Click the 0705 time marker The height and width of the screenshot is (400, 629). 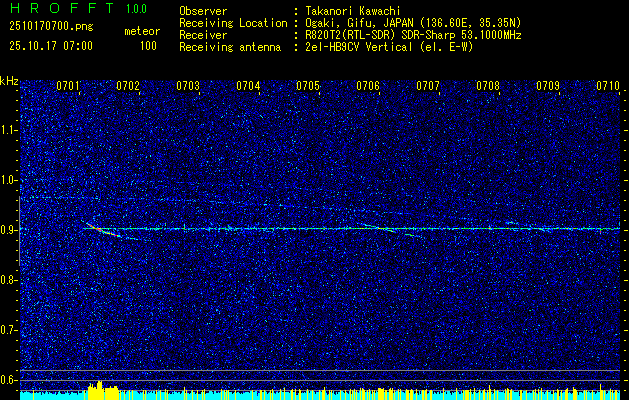coord(308,86)
